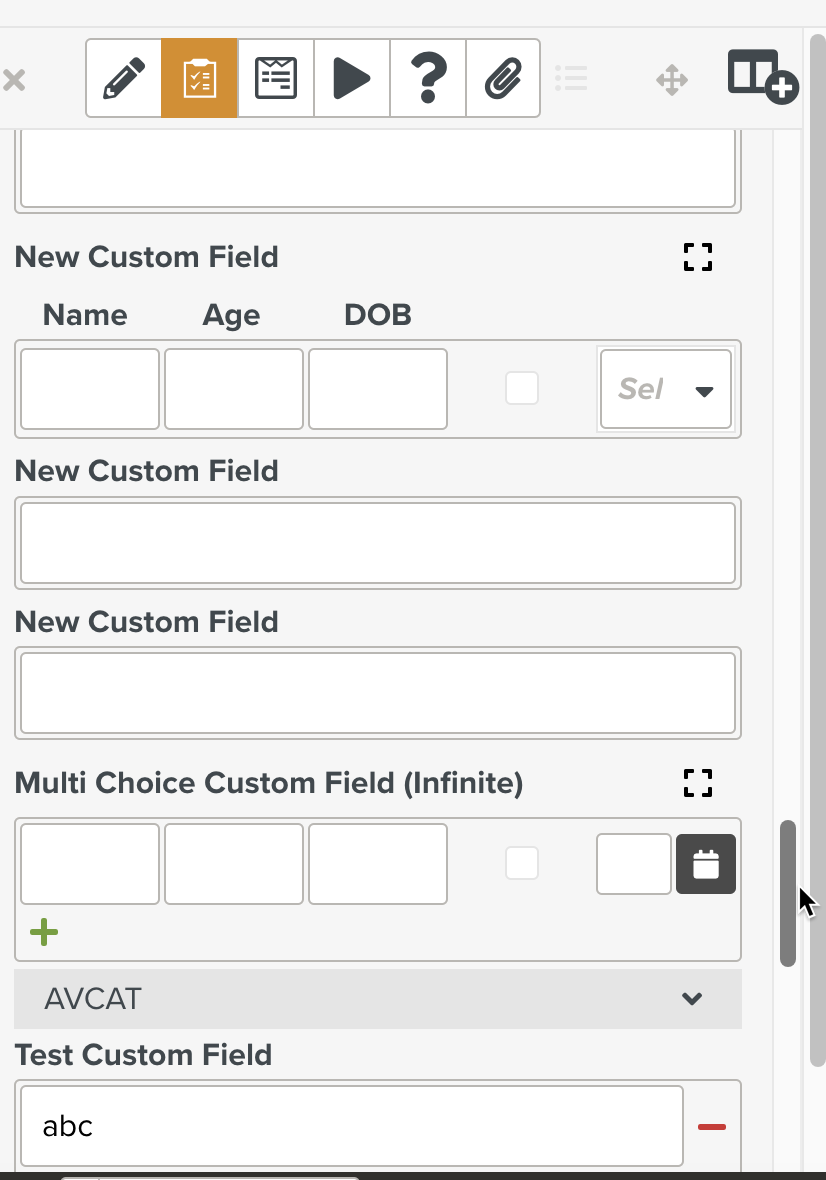Screen dimensions: 826x1180
Task: Select the clipboard checklist tab icon
Action: tap(200, 79)
